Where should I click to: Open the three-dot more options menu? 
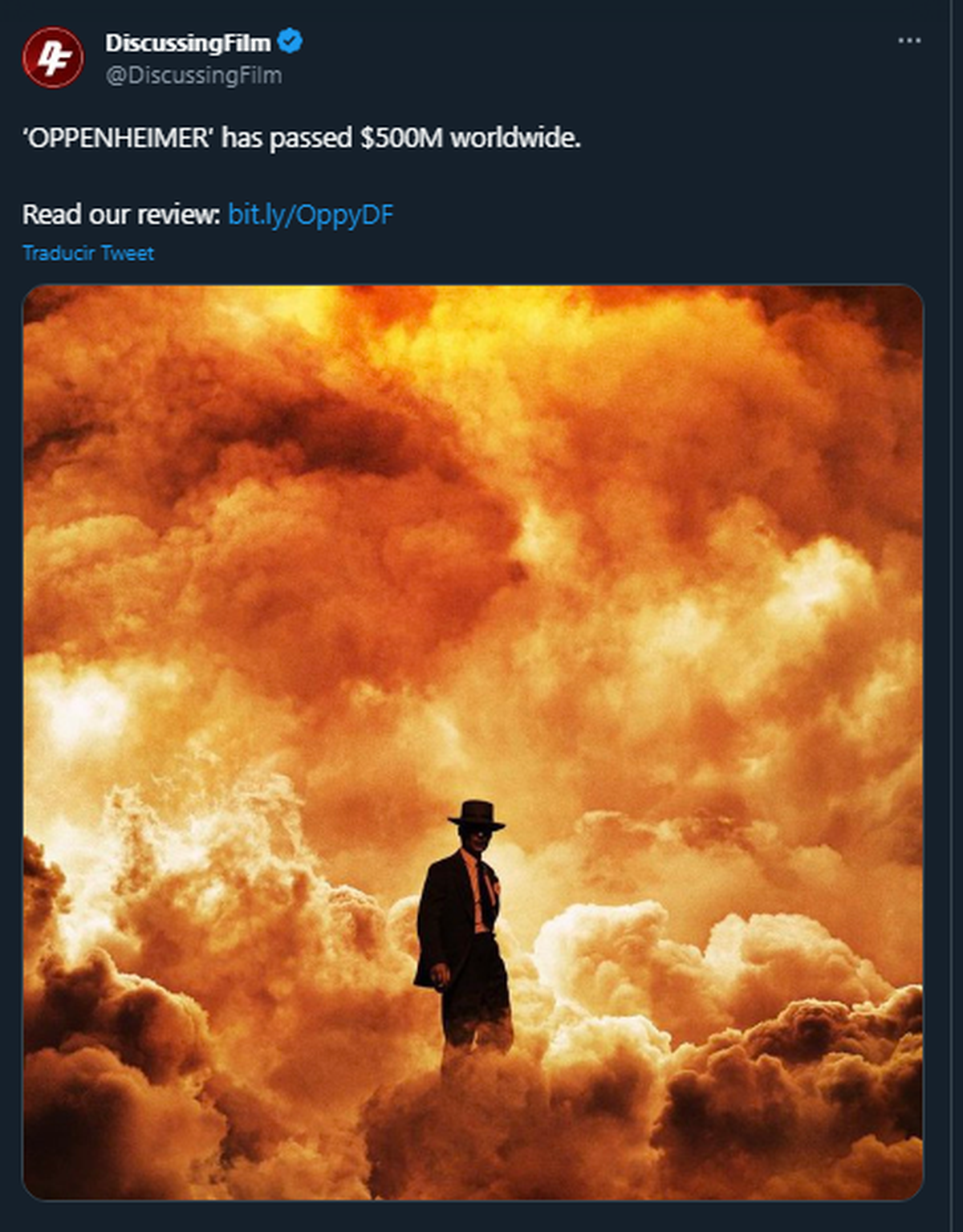point(908,41)
